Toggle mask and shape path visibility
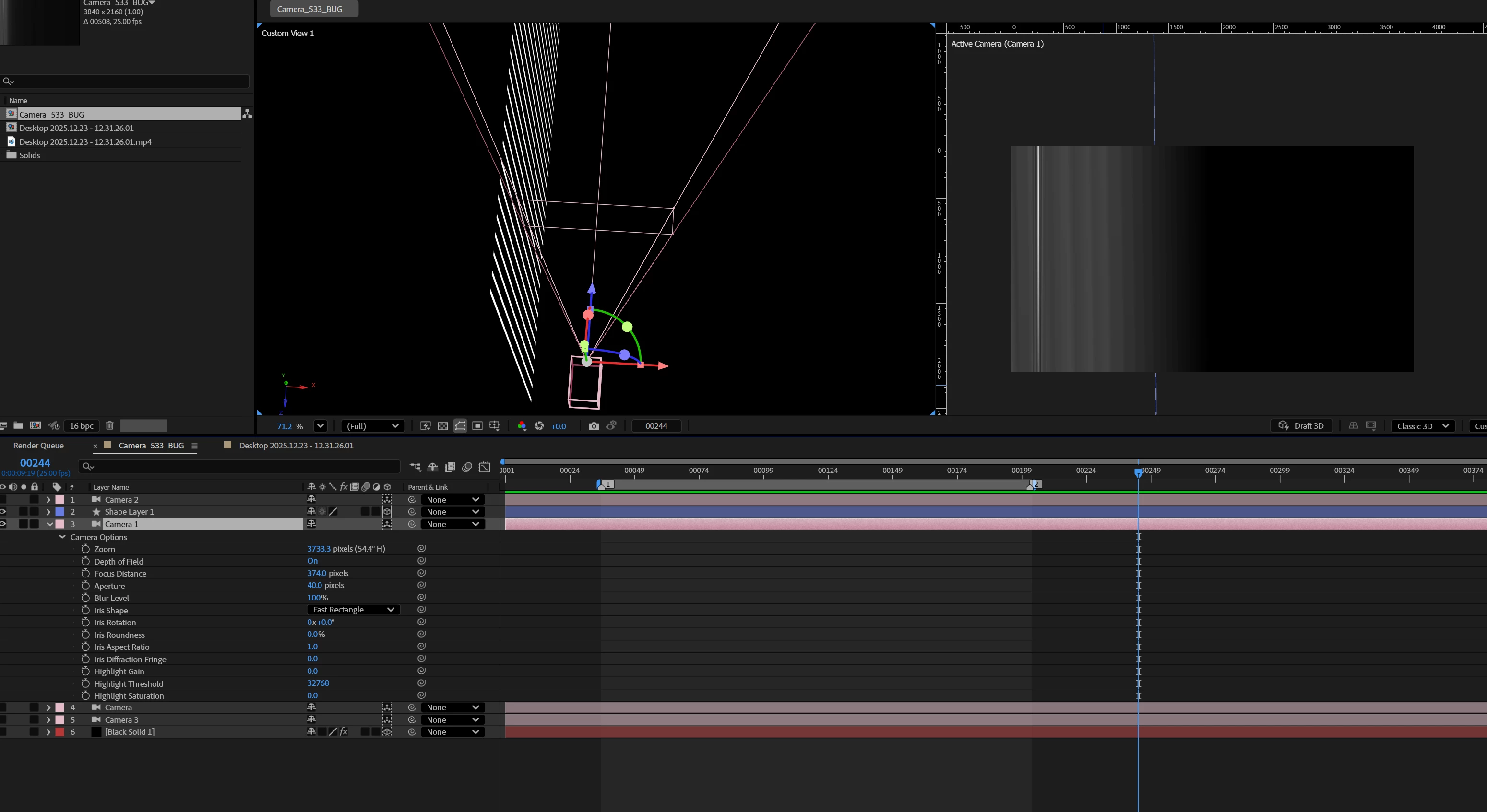 point(460,426)
